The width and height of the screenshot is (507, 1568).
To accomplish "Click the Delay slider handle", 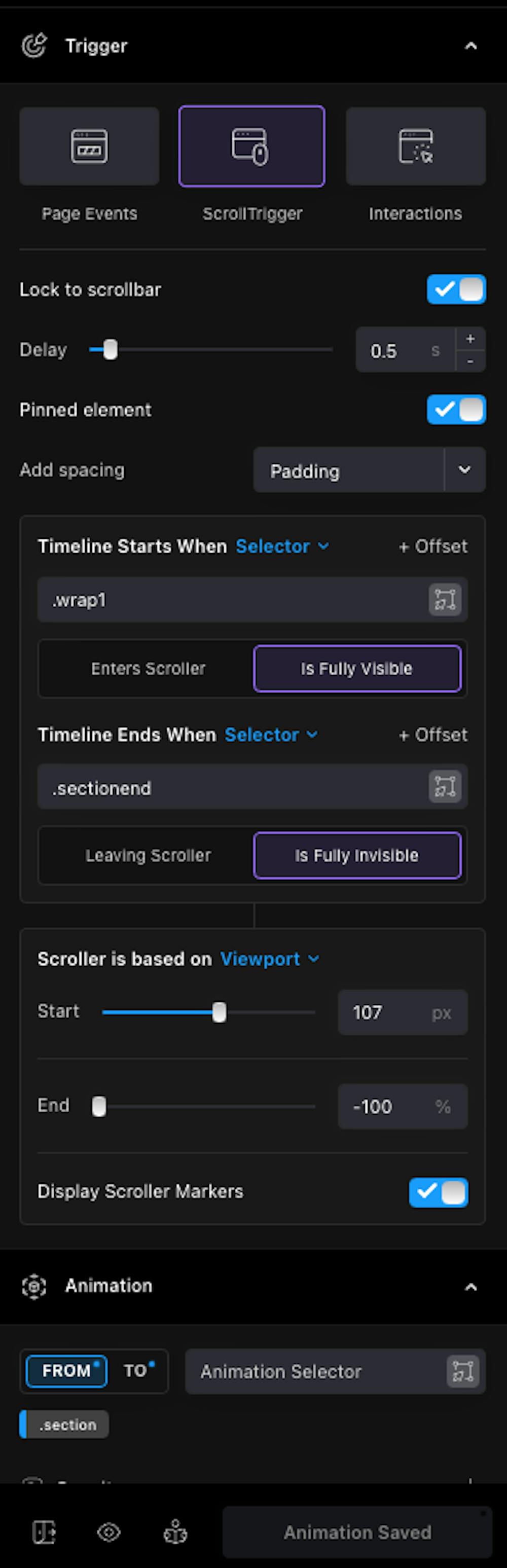I will click(110, 349).
